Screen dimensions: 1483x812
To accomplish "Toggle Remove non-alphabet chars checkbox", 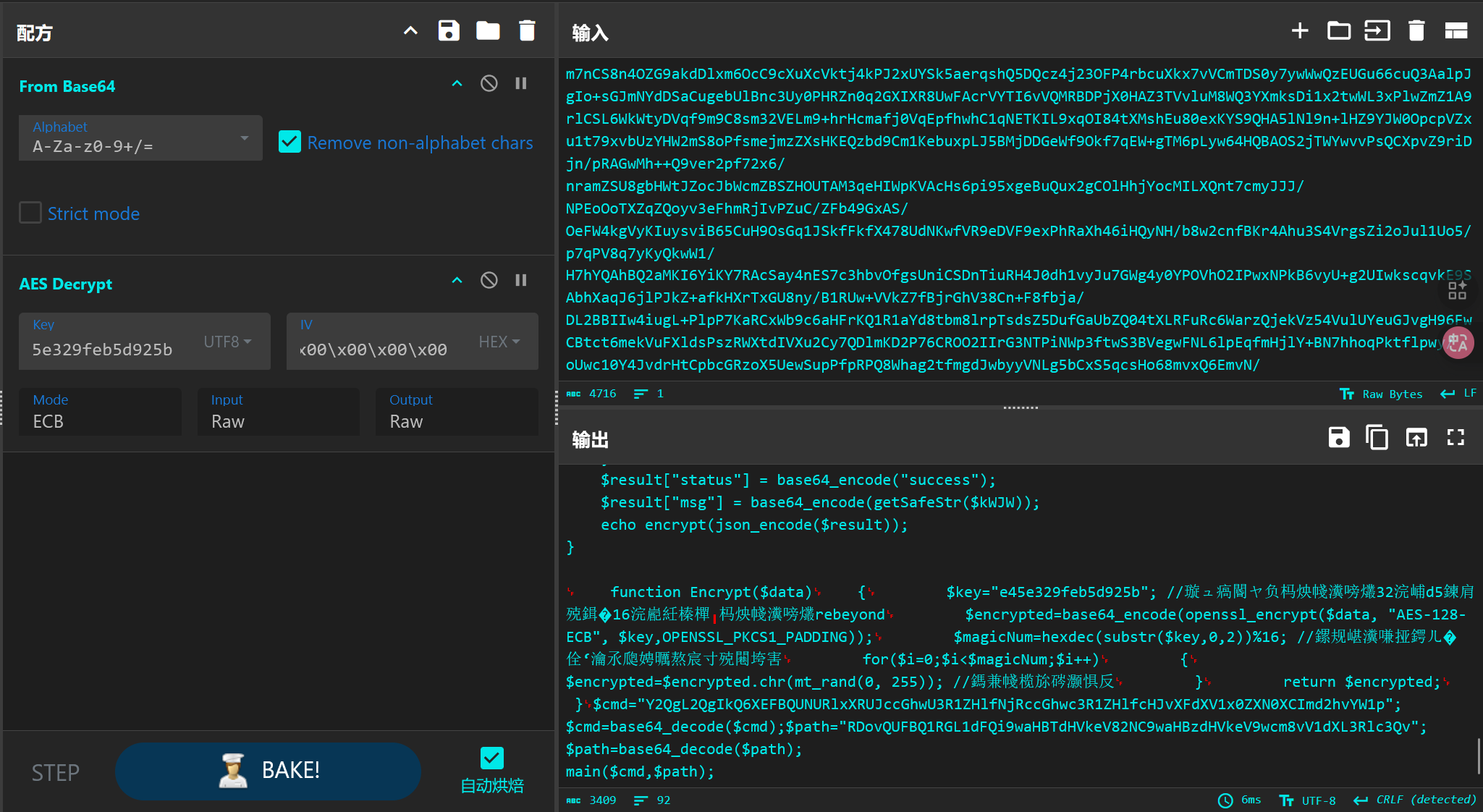I will tap(290, 142).
